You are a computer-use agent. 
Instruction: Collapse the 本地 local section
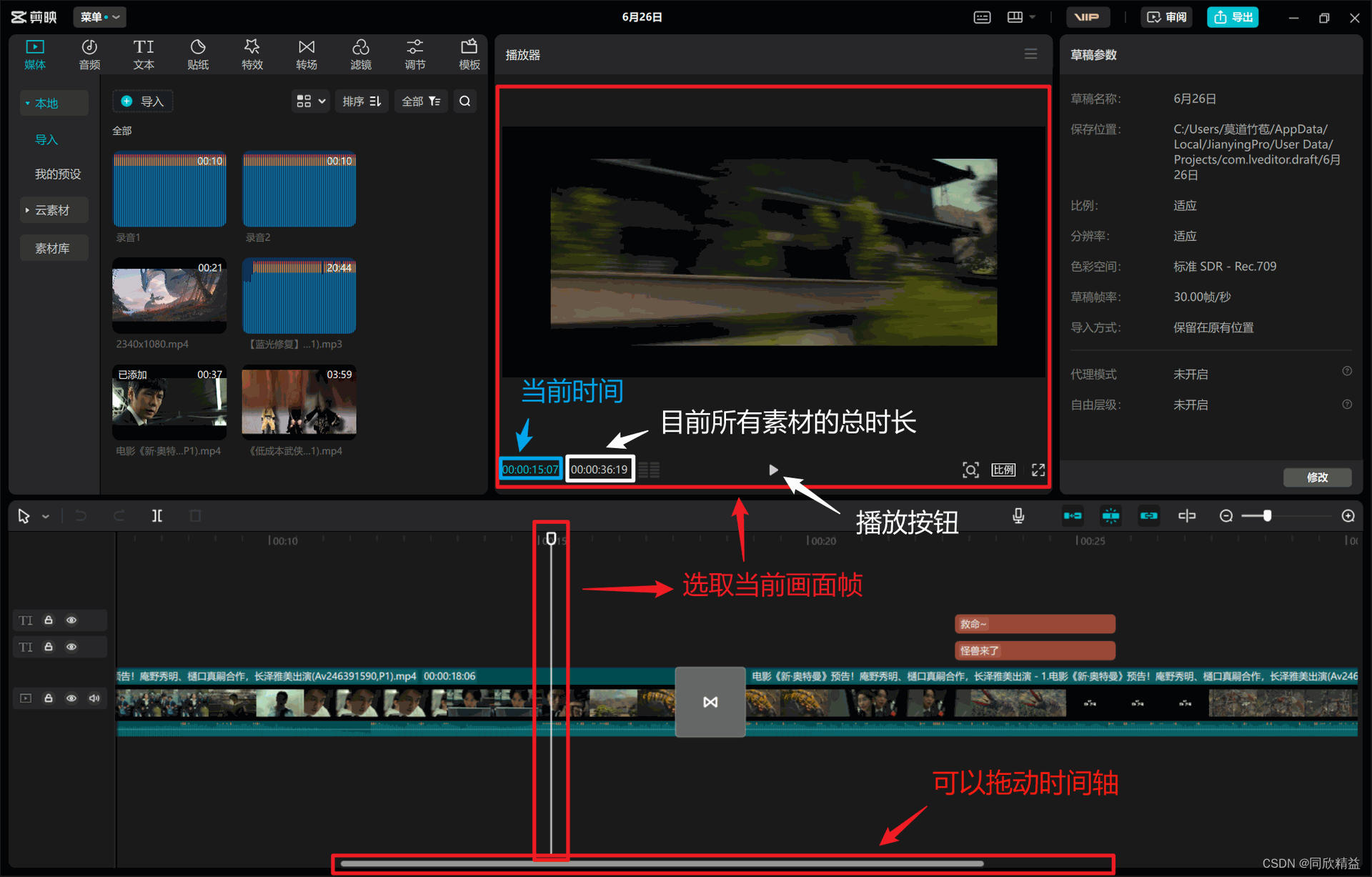click(54, 103)
